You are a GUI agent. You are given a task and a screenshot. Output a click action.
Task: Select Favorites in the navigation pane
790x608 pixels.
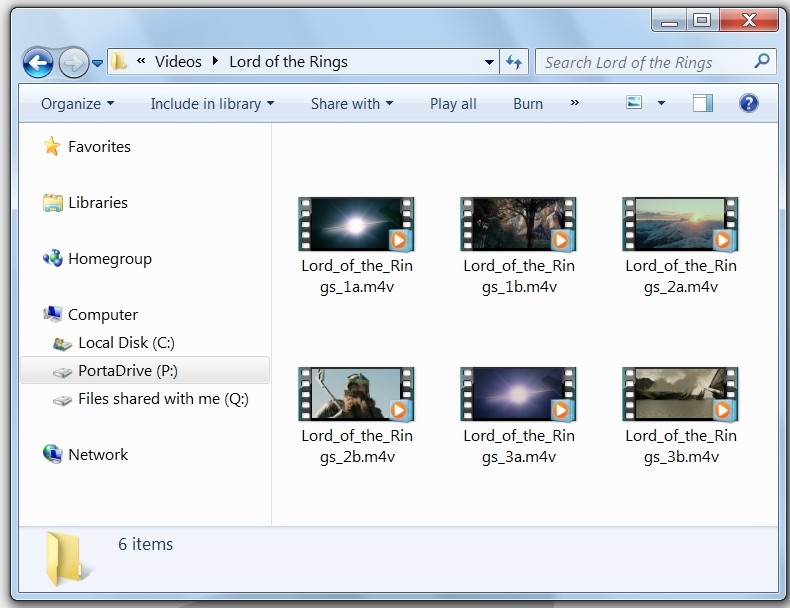(99, 147)
